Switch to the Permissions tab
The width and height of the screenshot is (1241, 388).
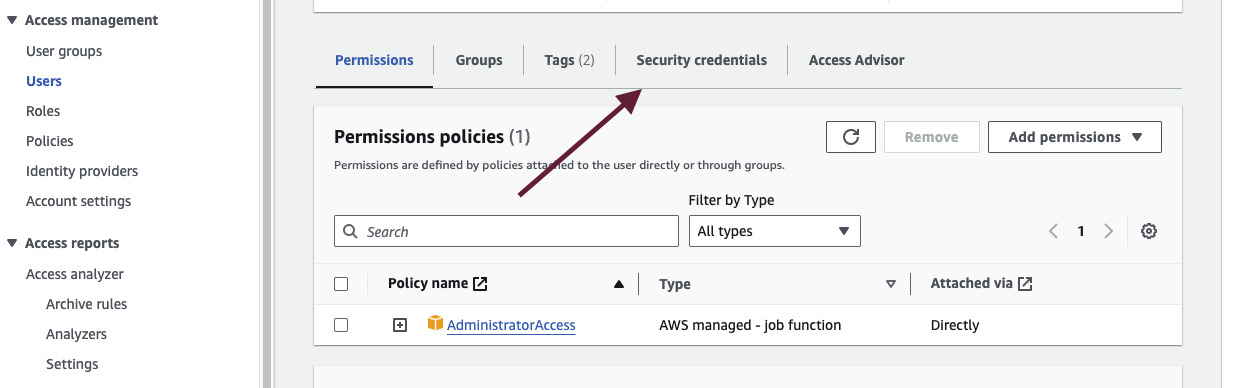coord(374,60)
